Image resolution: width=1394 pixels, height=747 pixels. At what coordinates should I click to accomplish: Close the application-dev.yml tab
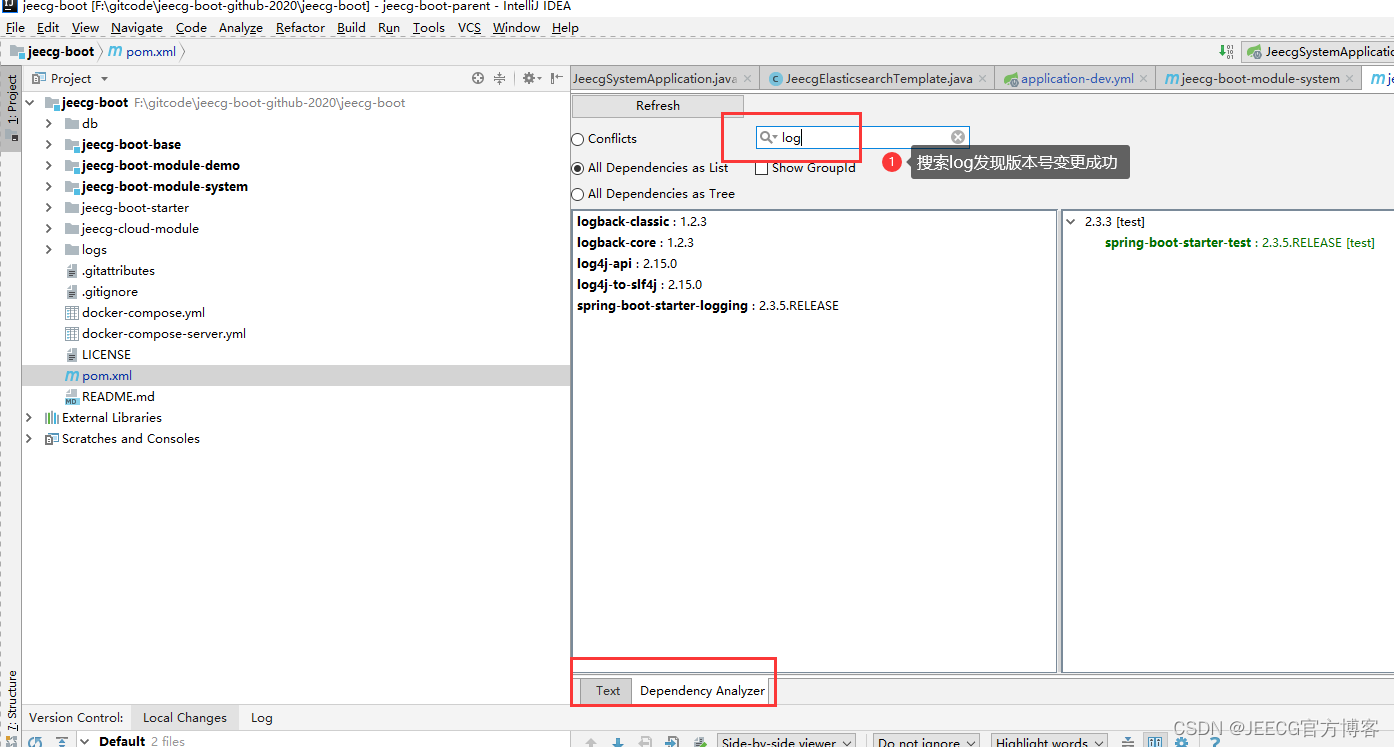[x=1144, y=79]
